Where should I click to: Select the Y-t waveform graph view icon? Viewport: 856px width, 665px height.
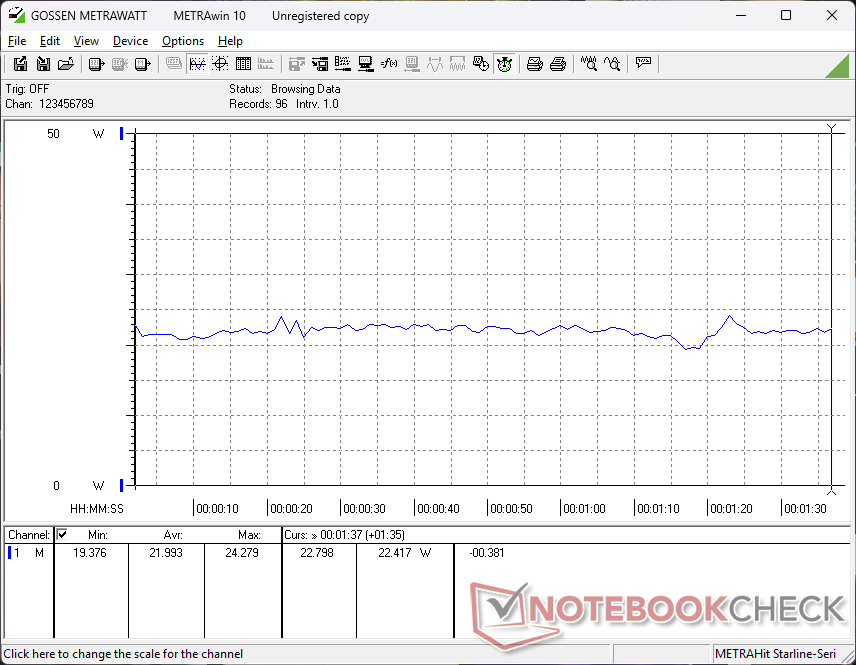[x=197, y=64]
